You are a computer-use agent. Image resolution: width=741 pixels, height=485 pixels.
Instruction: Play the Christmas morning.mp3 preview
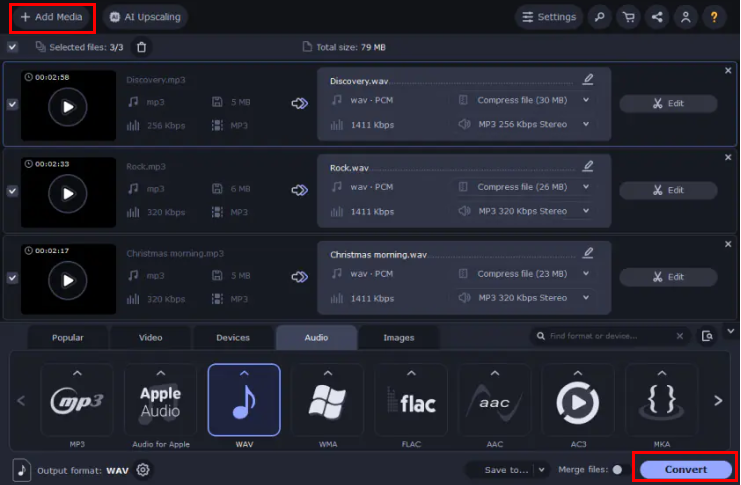pyautogui.click(x=68, y=281)
